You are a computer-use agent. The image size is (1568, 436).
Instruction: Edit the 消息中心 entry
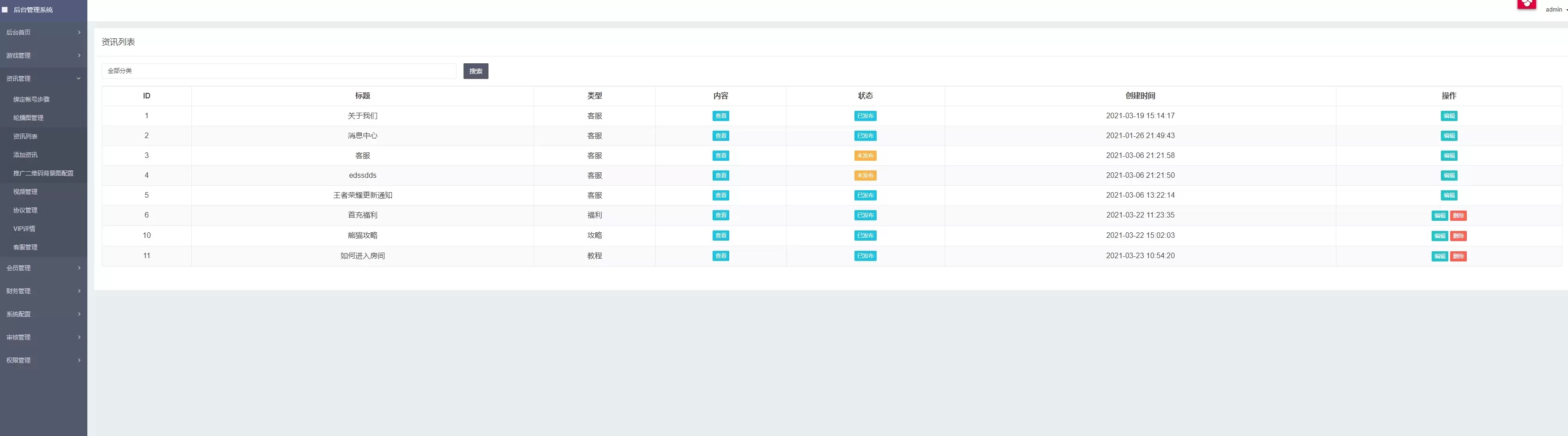pyautogui.click(x=1448, y=136)
